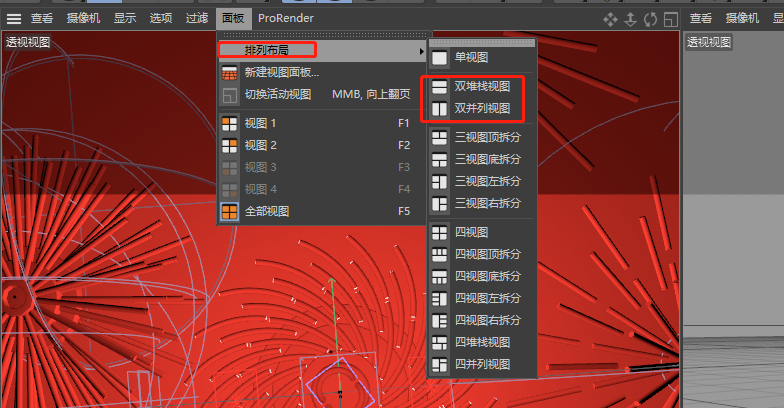
Task: Open the 摄像机 menu in left viewport
Action: (84, 18)
